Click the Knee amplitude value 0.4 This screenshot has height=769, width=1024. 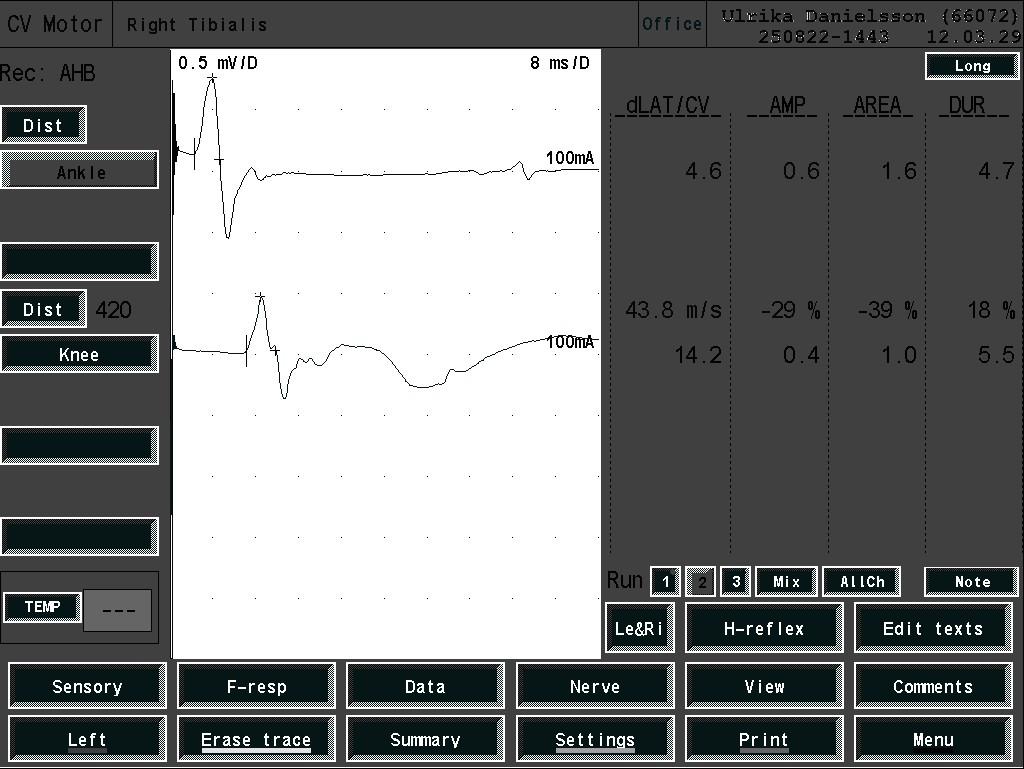(801, 355)
